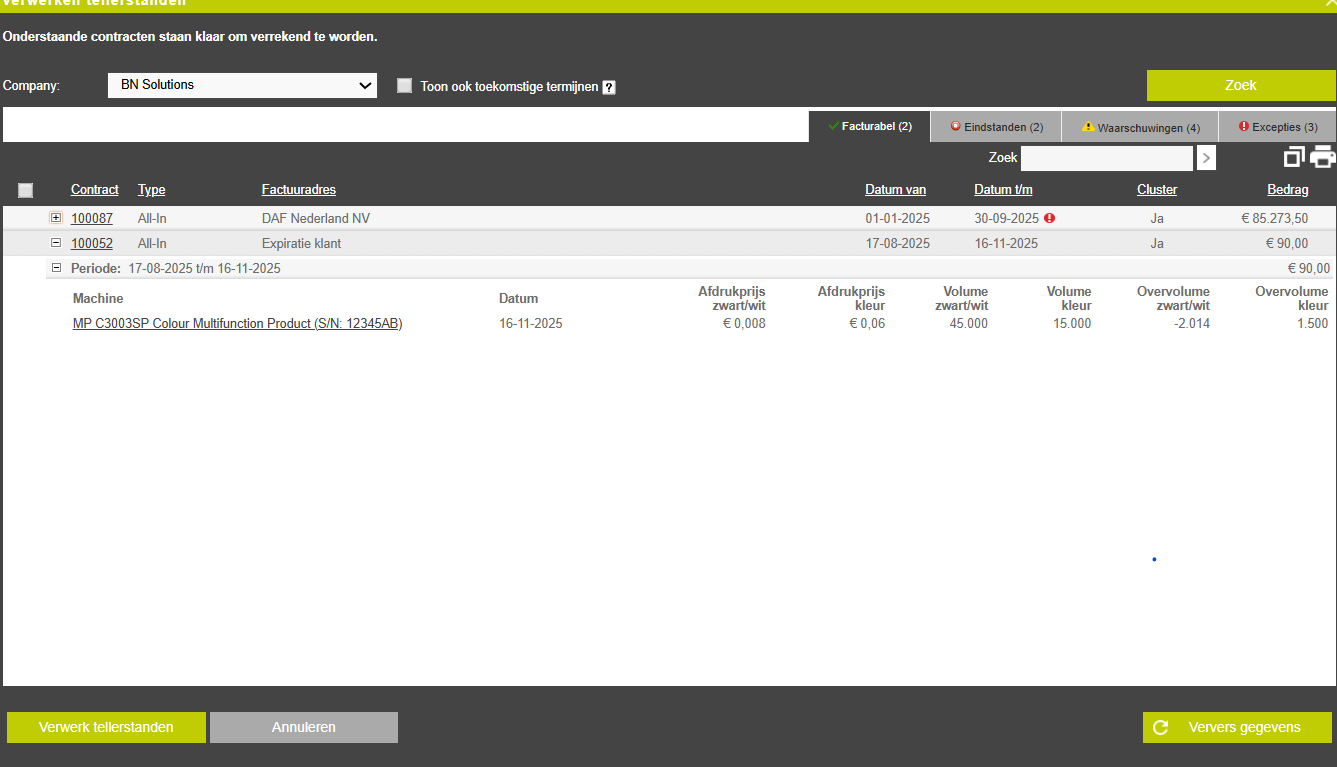Click the Ververs gegevens refresh button
Screen dimensions: 1337x767
pyautogui.click(x=1237, y=727)
